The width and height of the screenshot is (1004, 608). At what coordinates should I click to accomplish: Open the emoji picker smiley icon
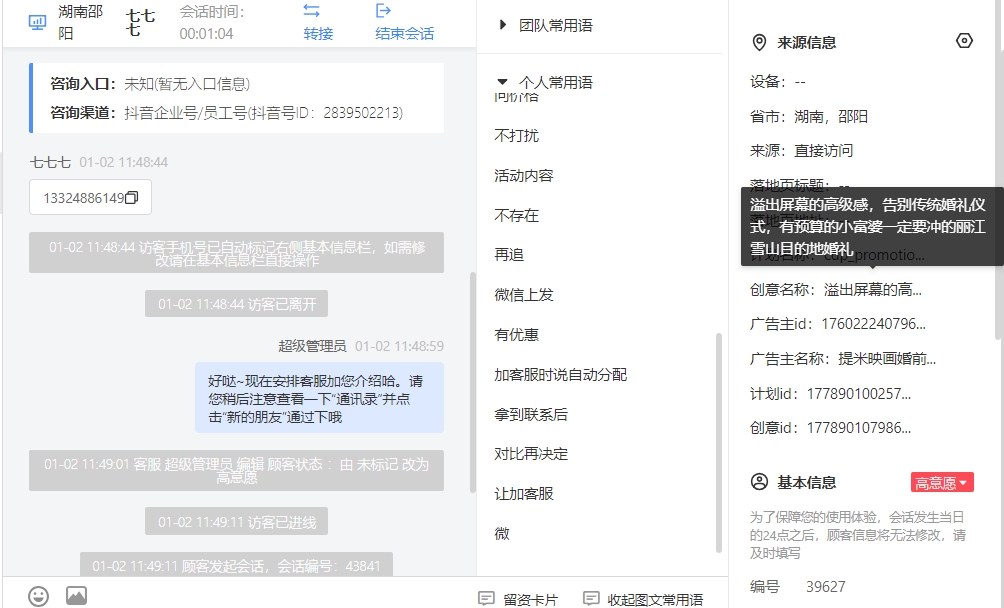[x=38, y=596]
